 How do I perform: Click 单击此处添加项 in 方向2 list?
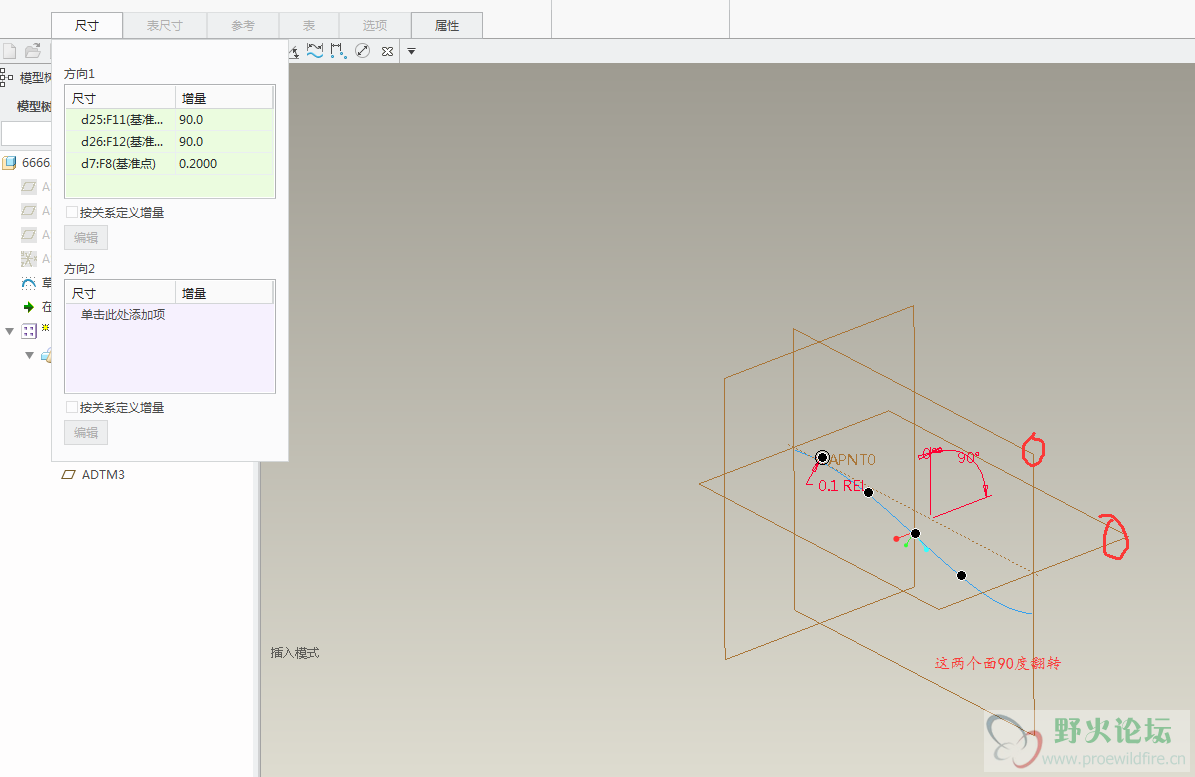123,315
